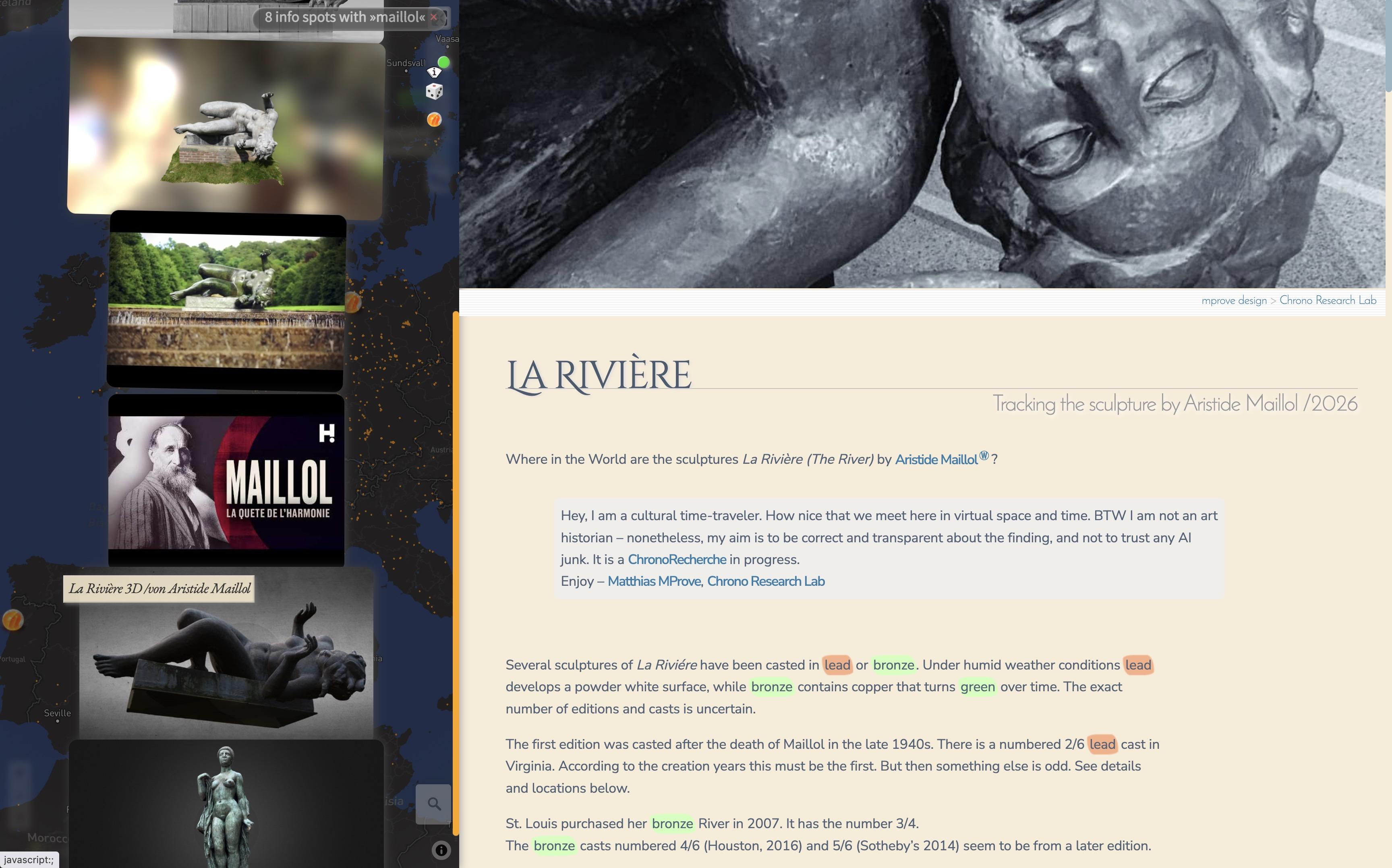Click the Wikipedia superscript icon after Maillol

[984, 456]
